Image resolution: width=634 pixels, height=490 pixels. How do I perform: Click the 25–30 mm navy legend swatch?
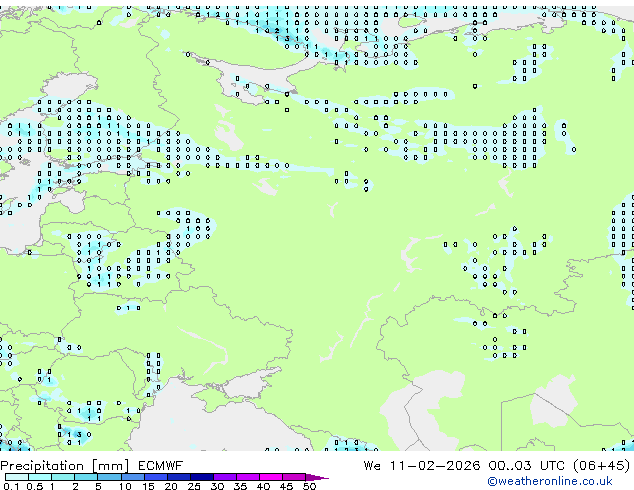point(202,477)
